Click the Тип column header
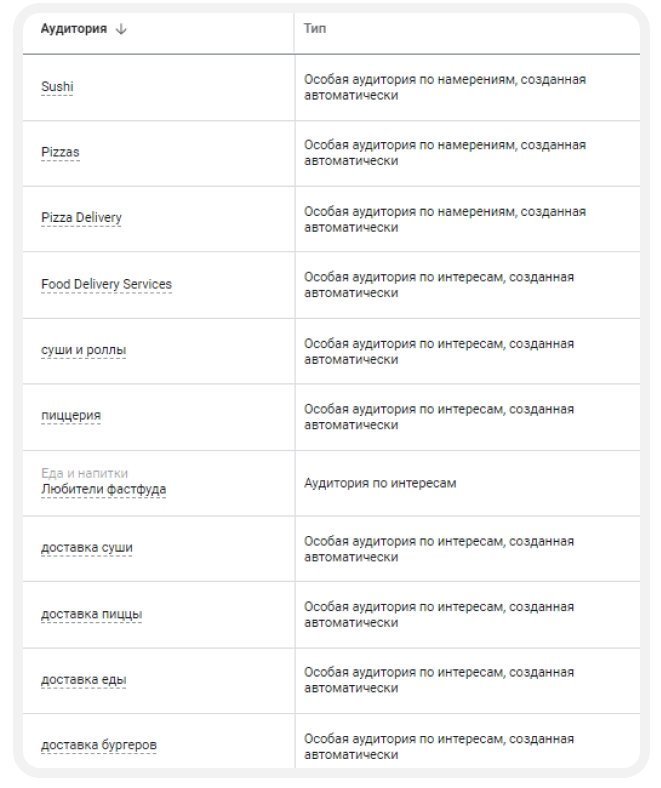 pyautogui.click(x=315, y=29)
